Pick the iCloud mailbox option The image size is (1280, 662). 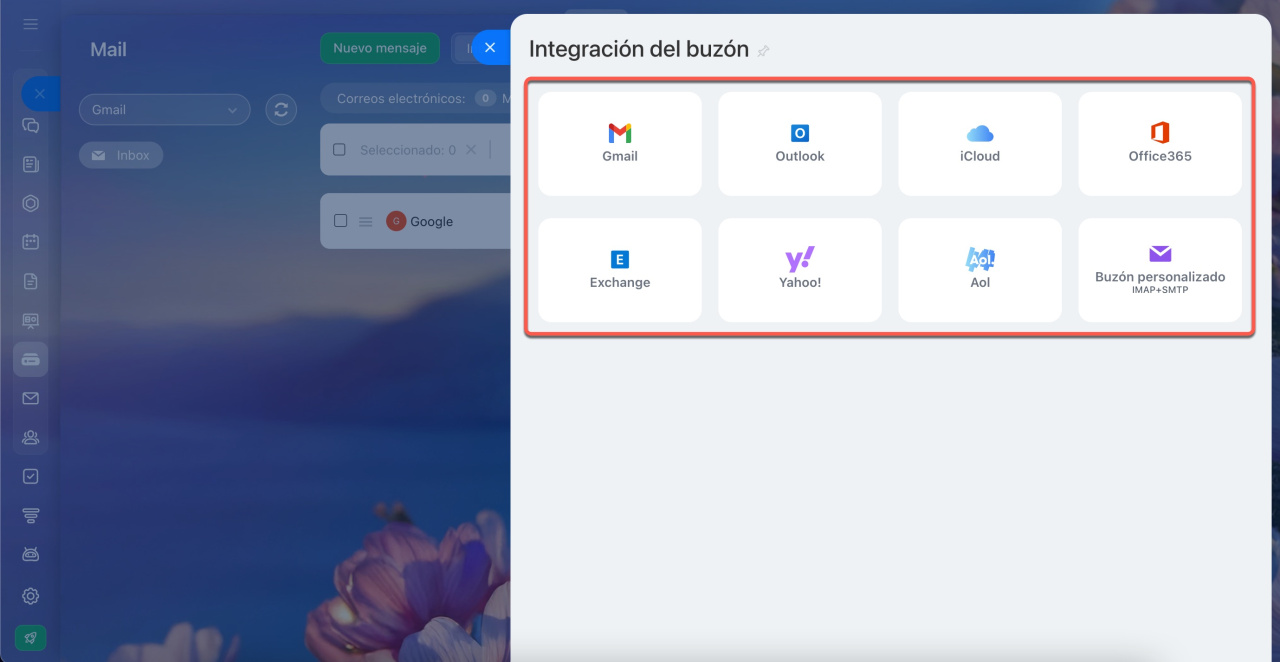click(980, 144)
